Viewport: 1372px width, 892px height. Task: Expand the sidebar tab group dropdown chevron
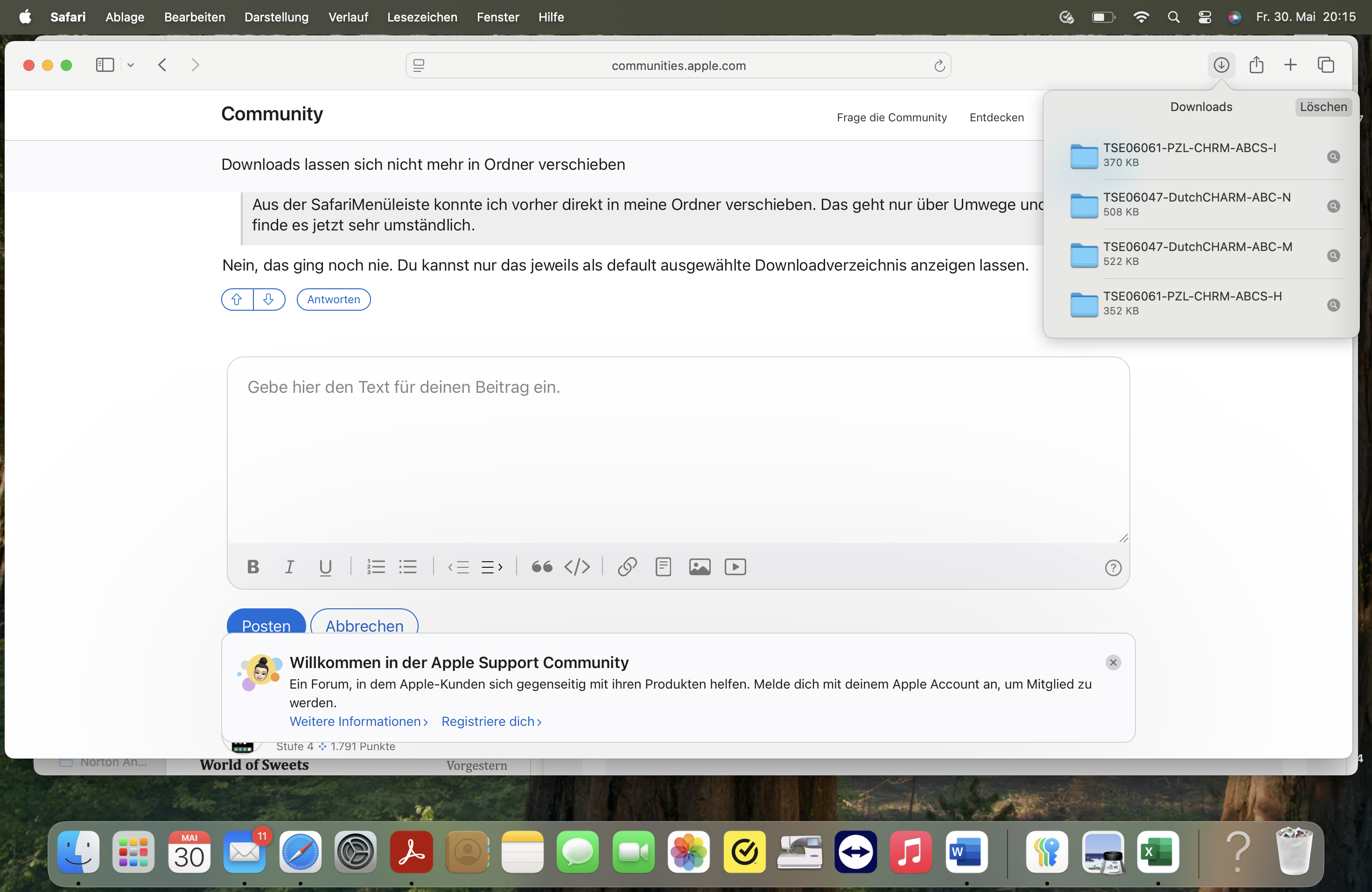tap(131, 65)
